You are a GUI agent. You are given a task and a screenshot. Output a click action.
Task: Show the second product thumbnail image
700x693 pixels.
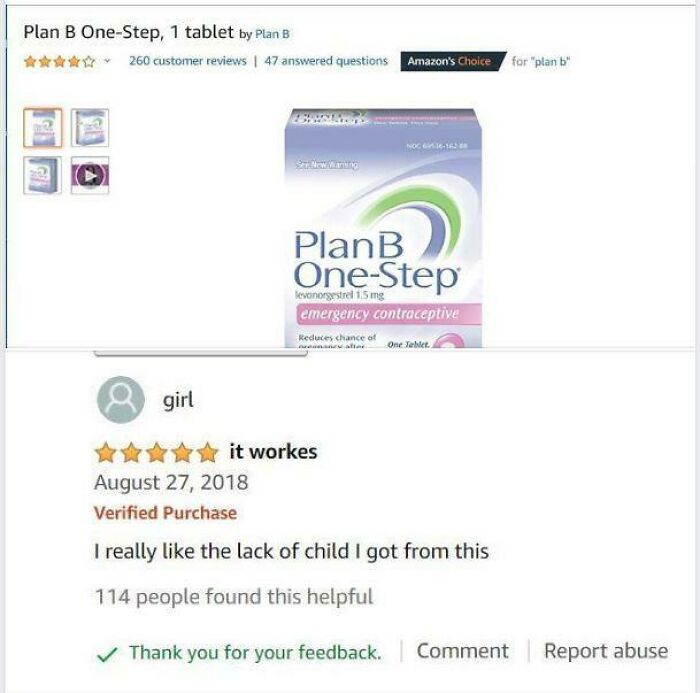pos(90,128)
